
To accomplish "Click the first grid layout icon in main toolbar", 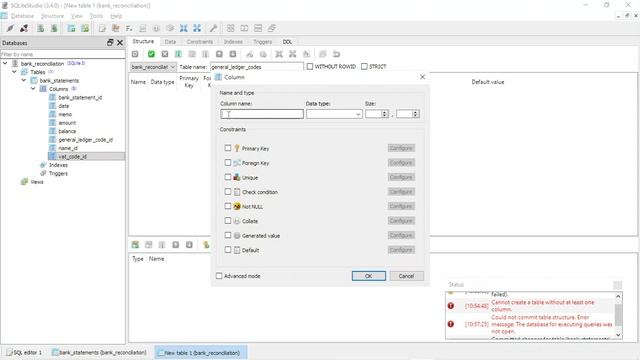I will [231, 28].
